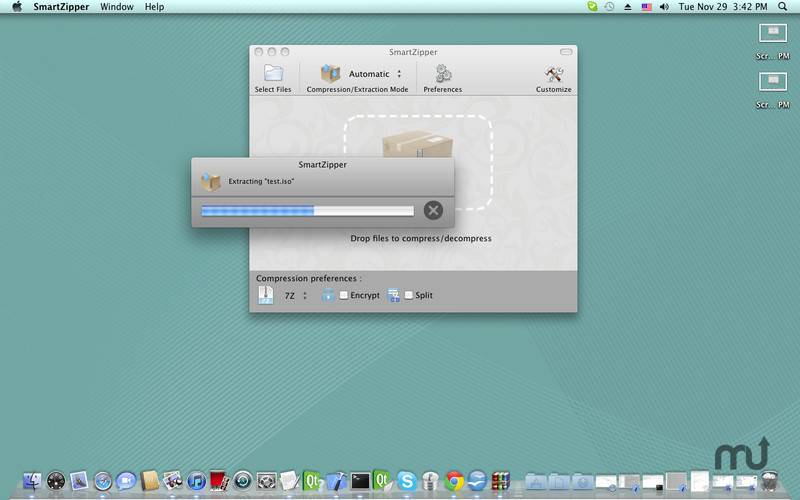Click the 7Z archive format file icon

(266, 295)
